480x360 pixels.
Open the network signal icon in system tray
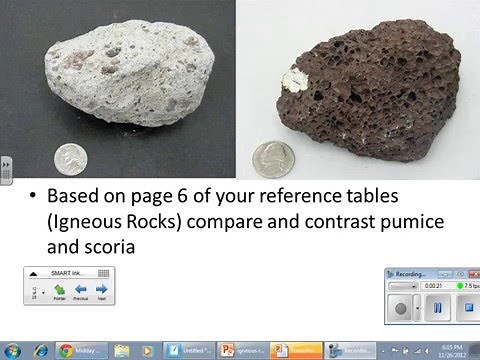(418, 351)
